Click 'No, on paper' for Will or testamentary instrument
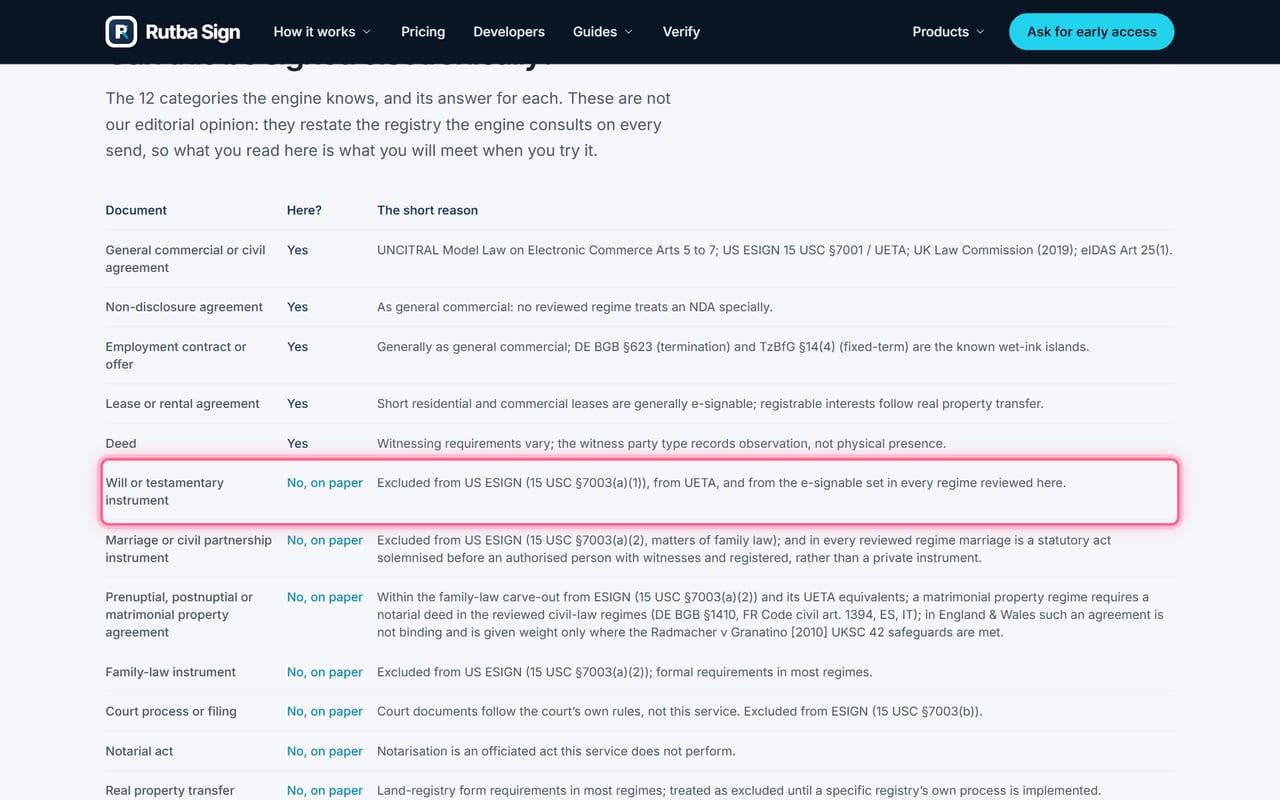 pyautogui.click(x=325, y=483)
